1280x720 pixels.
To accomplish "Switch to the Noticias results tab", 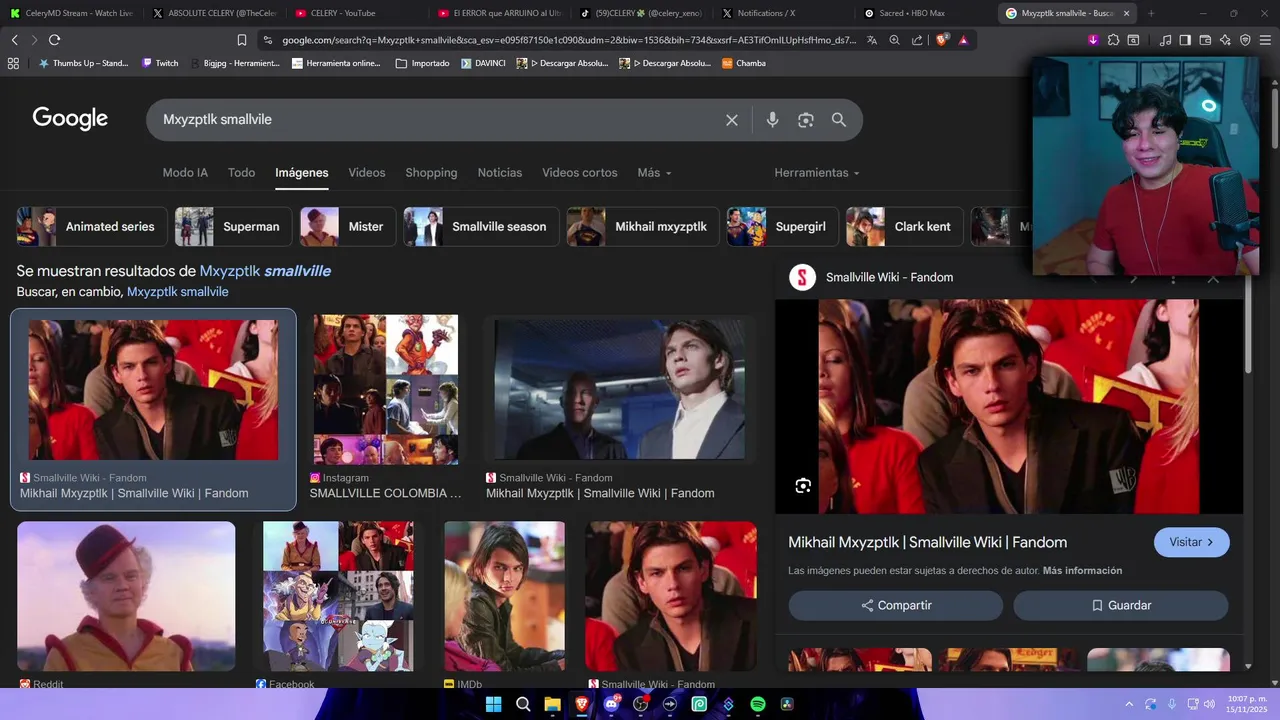I will pos(500,173).
